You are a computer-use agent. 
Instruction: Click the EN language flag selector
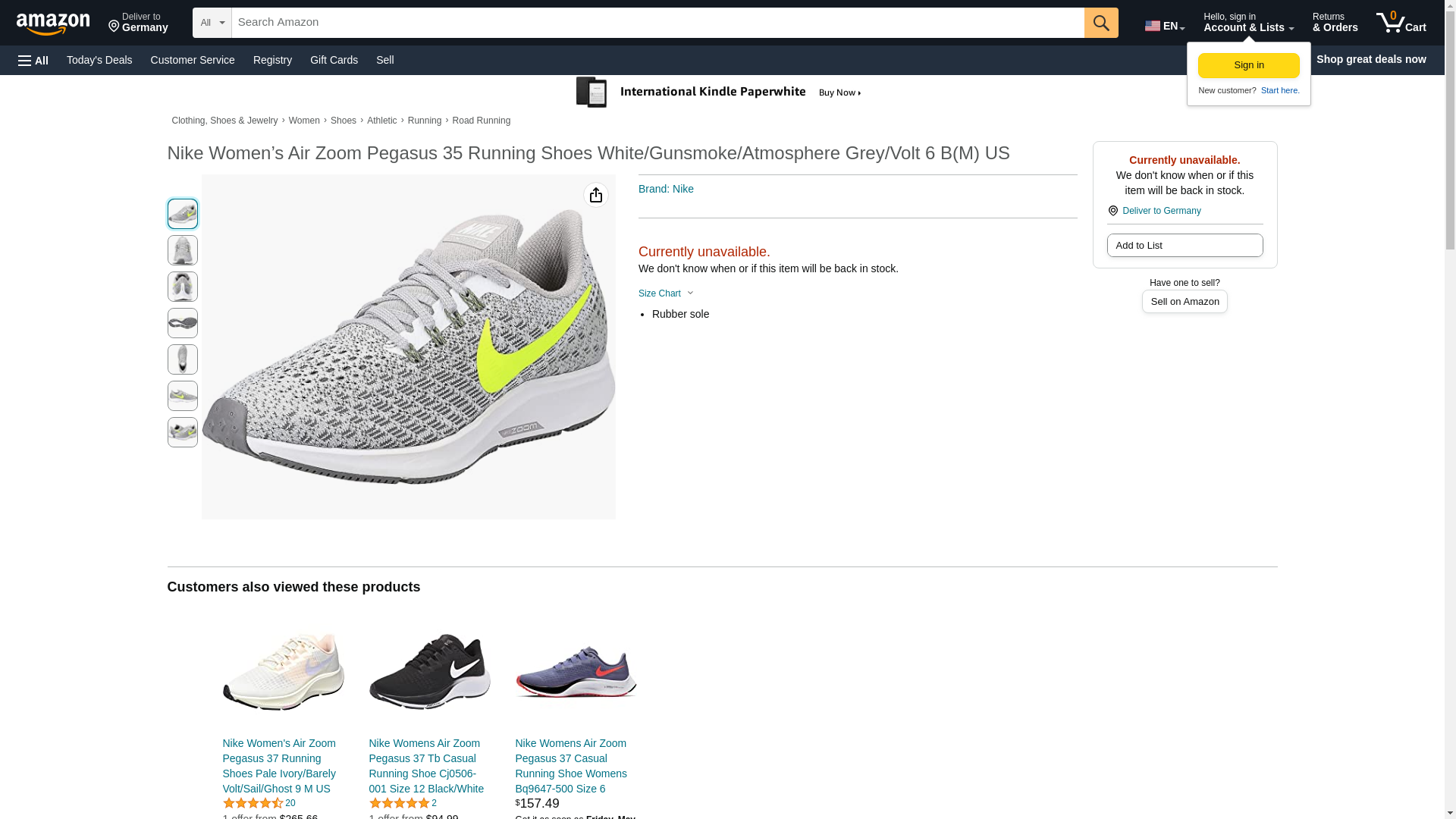(x=1164, y=26)
